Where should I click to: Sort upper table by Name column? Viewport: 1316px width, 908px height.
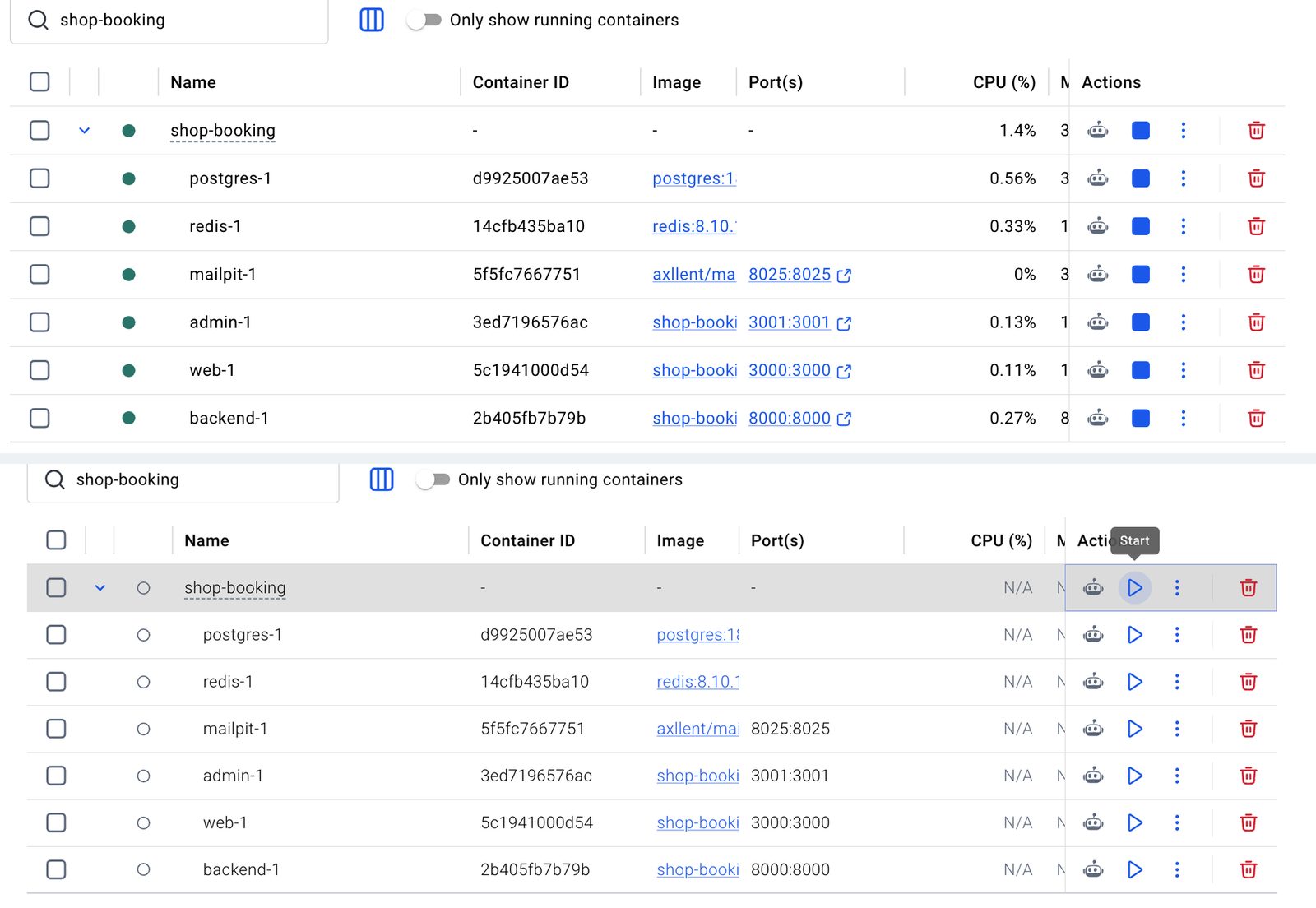pyautogui.click(x=193, y=82)
